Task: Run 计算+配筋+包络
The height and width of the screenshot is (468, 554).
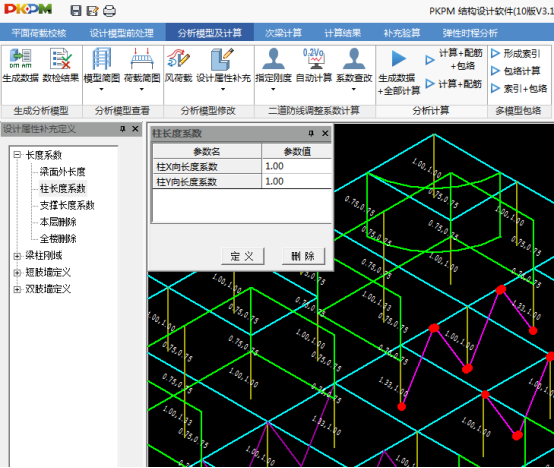Action: point(454,59)
